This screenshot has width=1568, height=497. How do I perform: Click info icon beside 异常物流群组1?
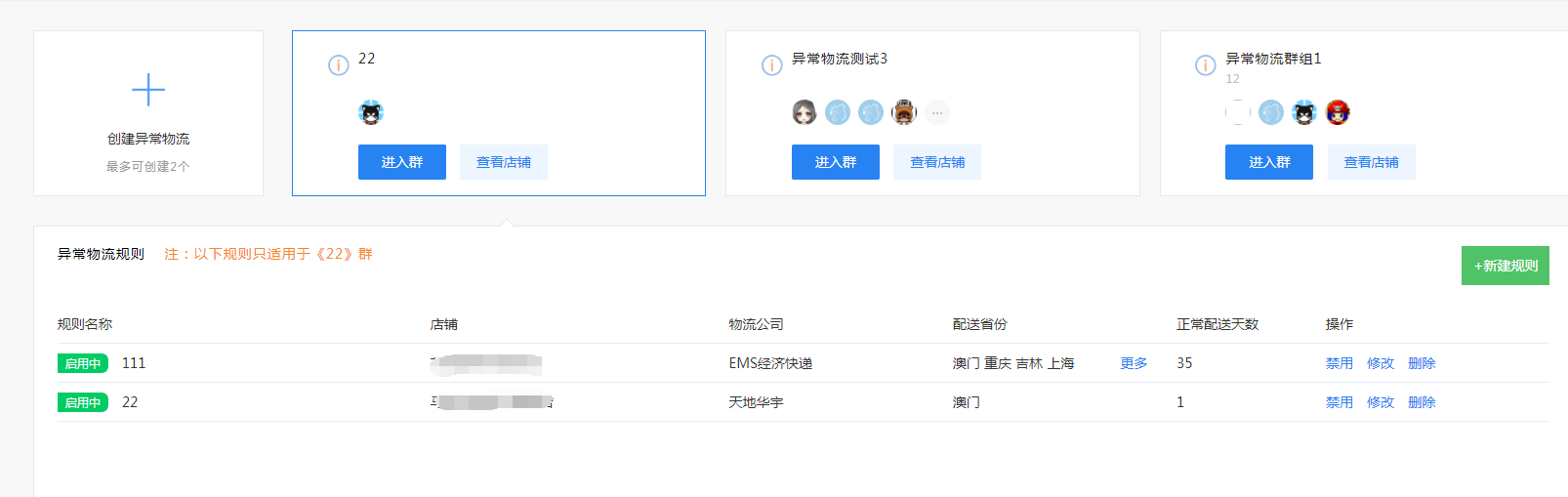pyautogui.click(x=1205, y=65)
